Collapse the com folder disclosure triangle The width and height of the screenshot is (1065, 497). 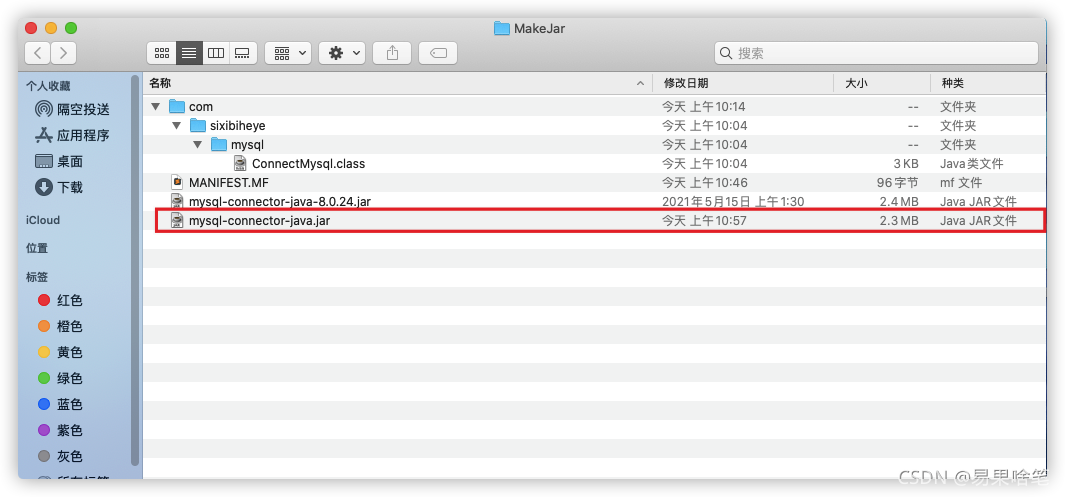[x=155, y=107]
